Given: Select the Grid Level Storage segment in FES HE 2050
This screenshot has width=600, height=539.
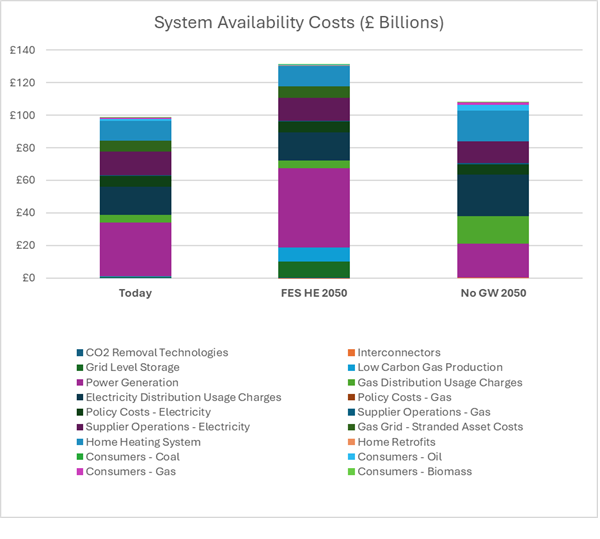Looking at the screenshot, I should click(x=314, y=269).
